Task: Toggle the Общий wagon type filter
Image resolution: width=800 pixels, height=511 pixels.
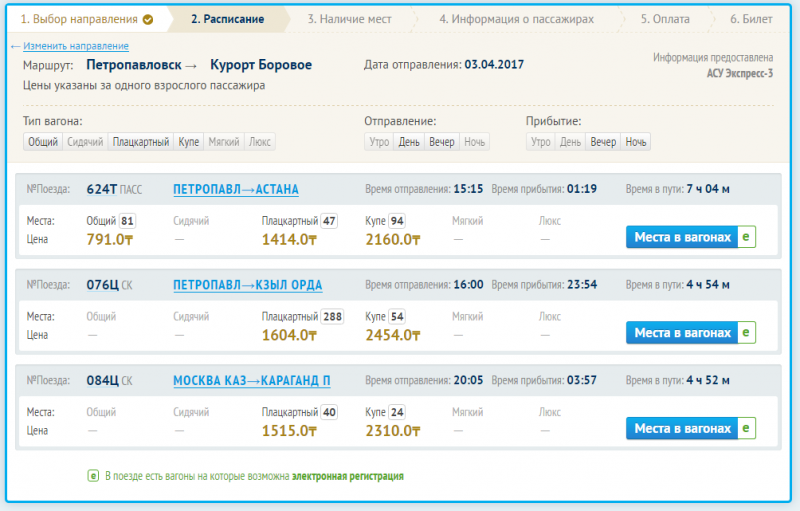Action: click(43, 142)
